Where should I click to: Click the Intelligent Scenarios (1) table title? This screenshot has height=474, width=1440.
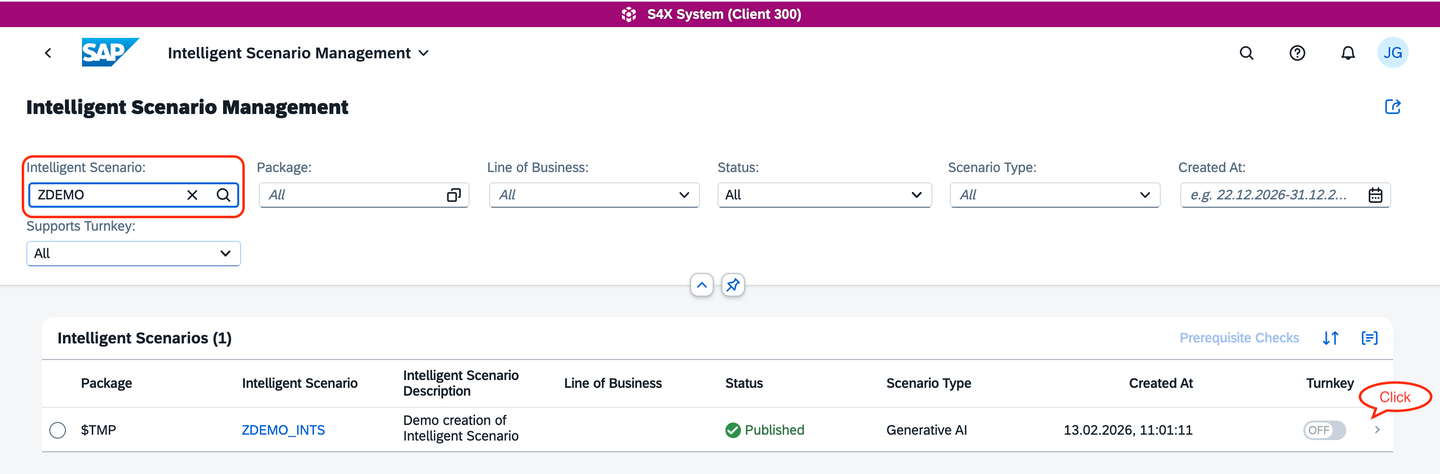coord(145,338)
